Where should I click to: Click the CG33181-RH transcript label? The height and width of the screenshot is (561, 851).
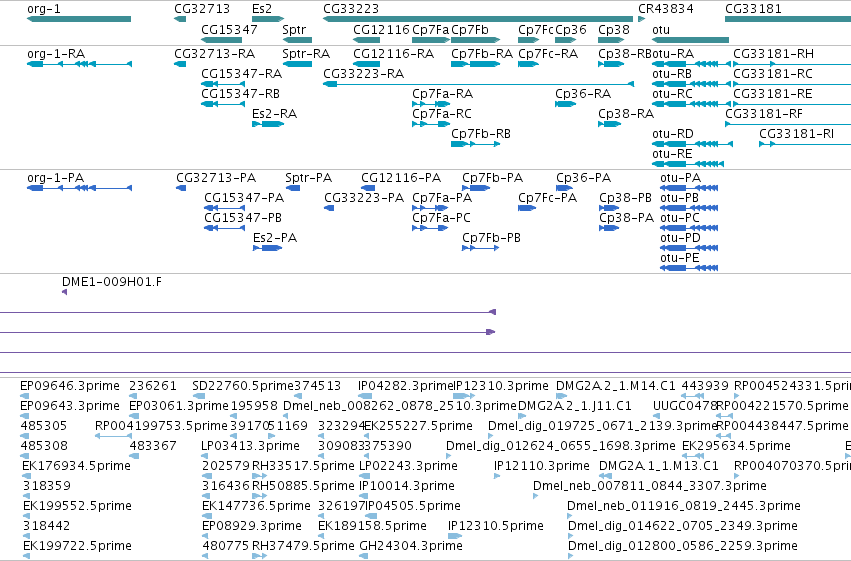tap(773, 54)
